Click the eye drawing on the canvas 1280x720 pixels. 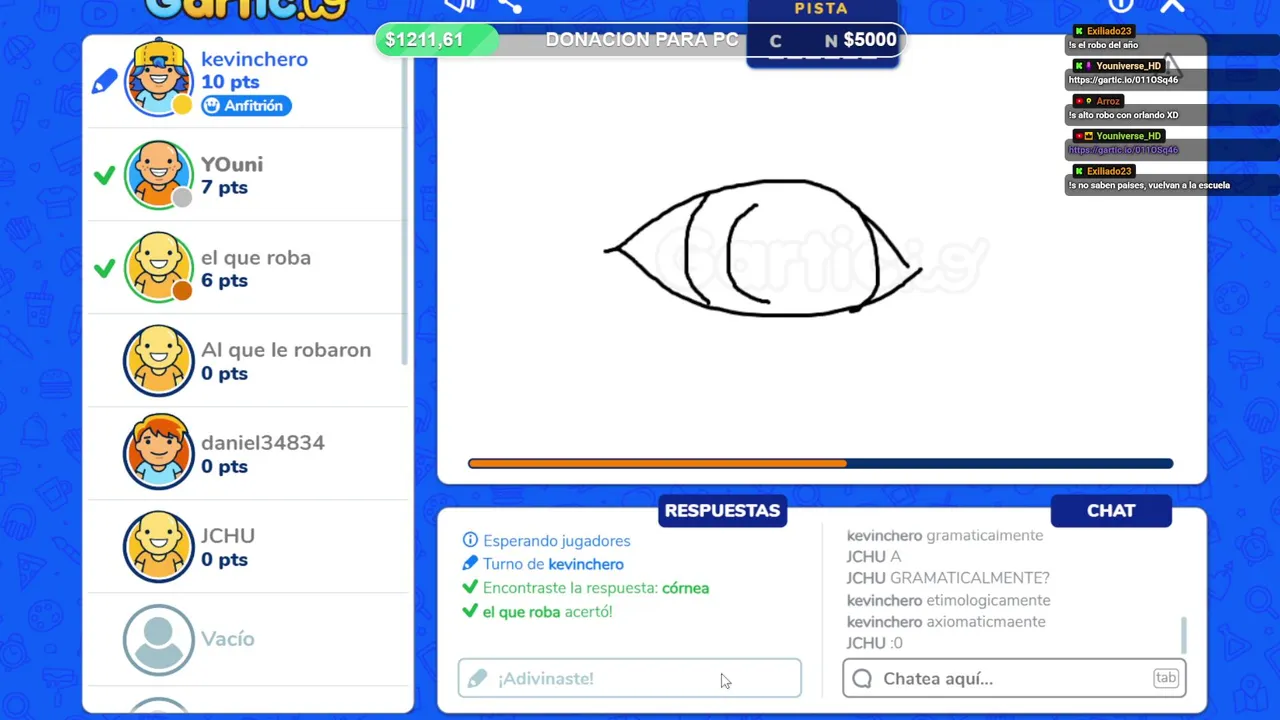point(763,248)
